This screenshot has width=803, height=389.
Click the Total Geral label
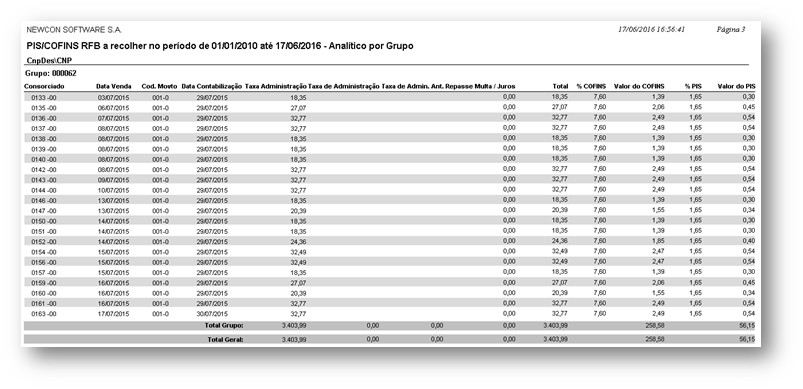225,339
